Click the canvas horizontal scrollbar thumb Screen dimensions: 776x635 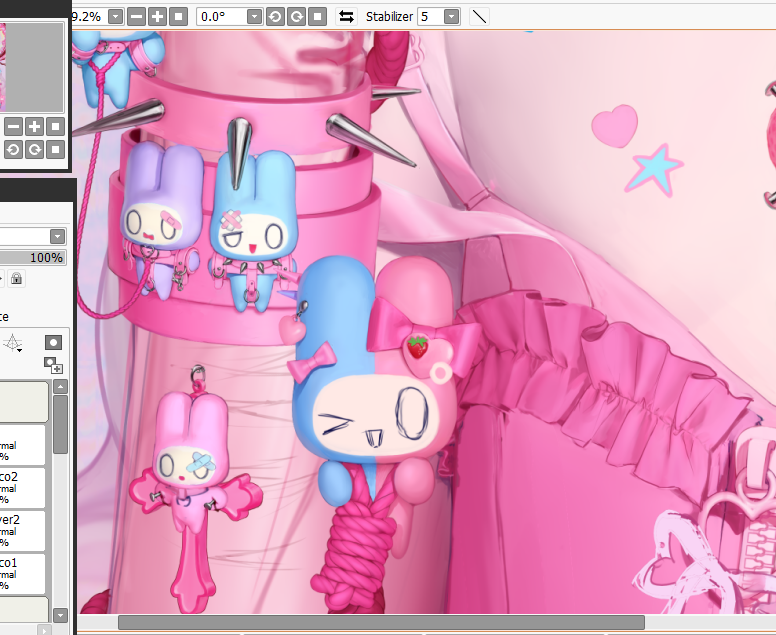coord(381,622)
